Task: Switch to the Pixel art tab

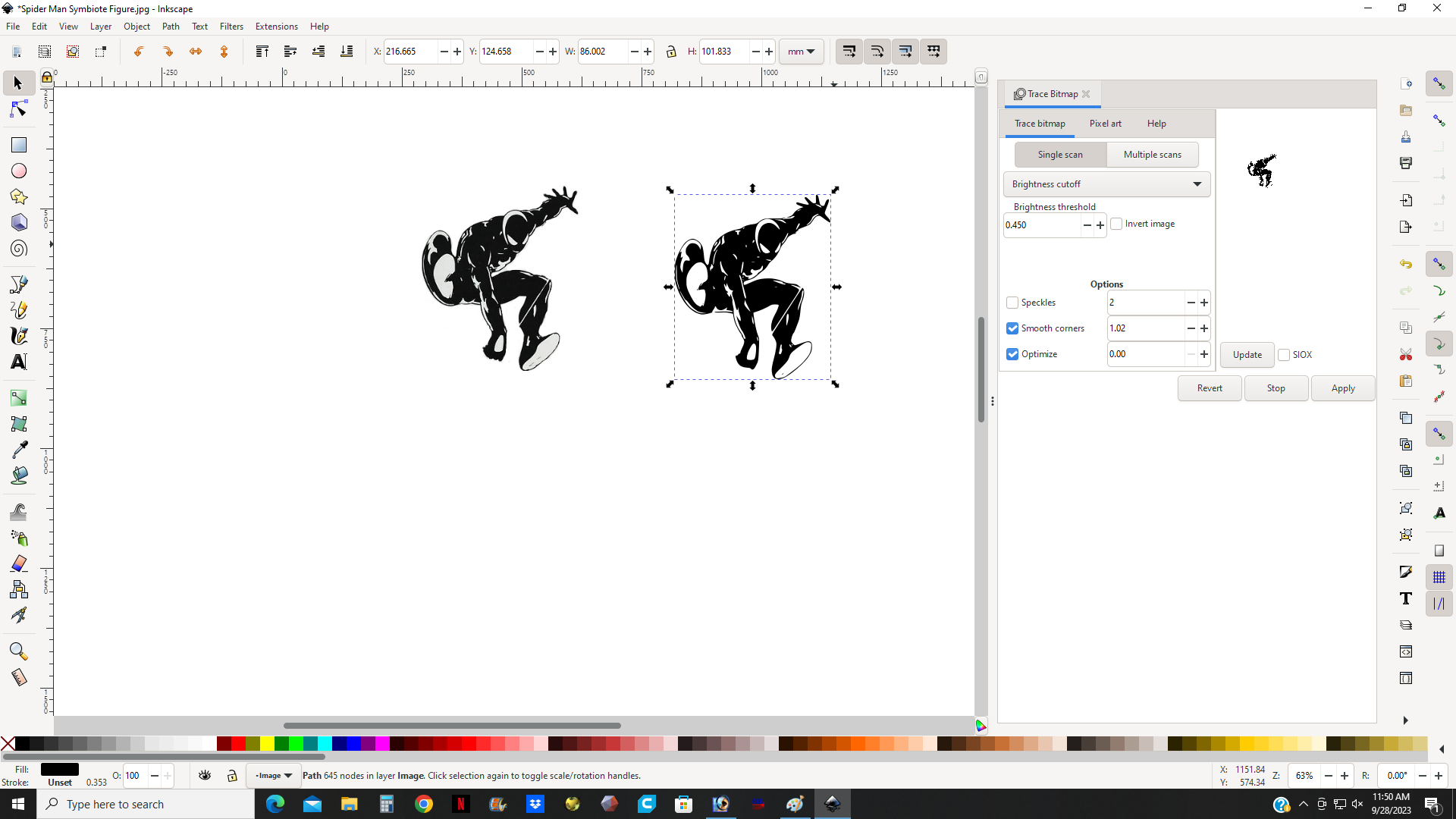Action: coord(1105,124)
